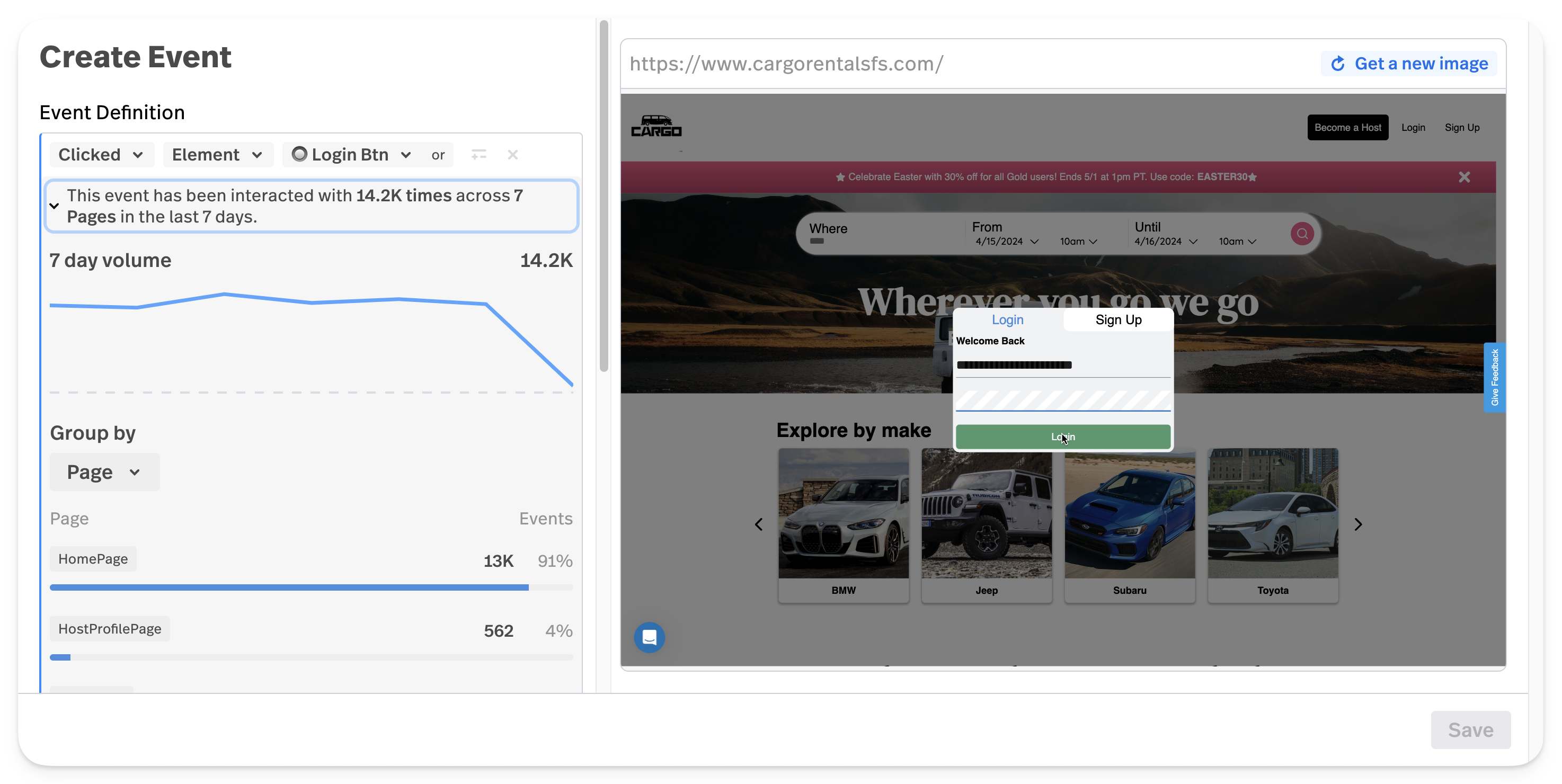This screenshot has height=784, width=1562.
Task: Go to previous car makes with left arrow
Action: point(758,524)
